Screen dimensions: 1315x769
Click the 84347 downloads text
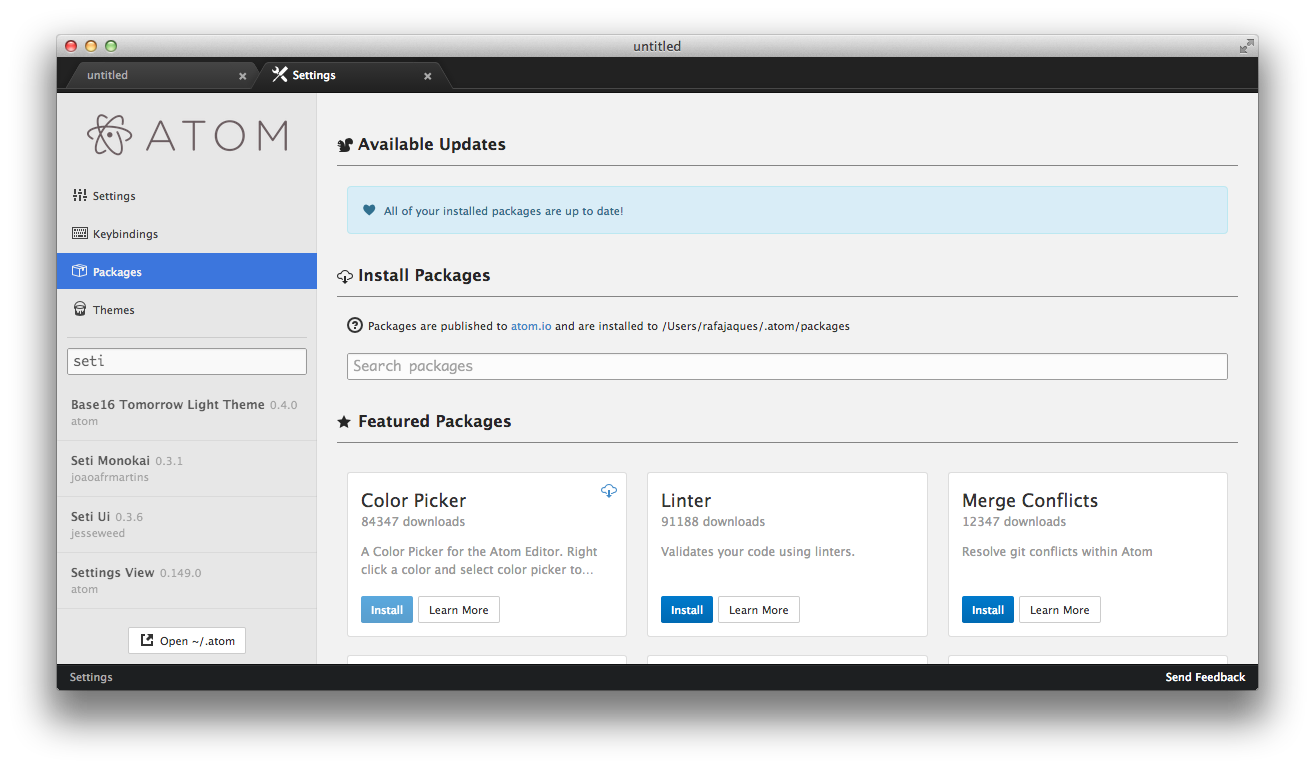tap(413, 522)
